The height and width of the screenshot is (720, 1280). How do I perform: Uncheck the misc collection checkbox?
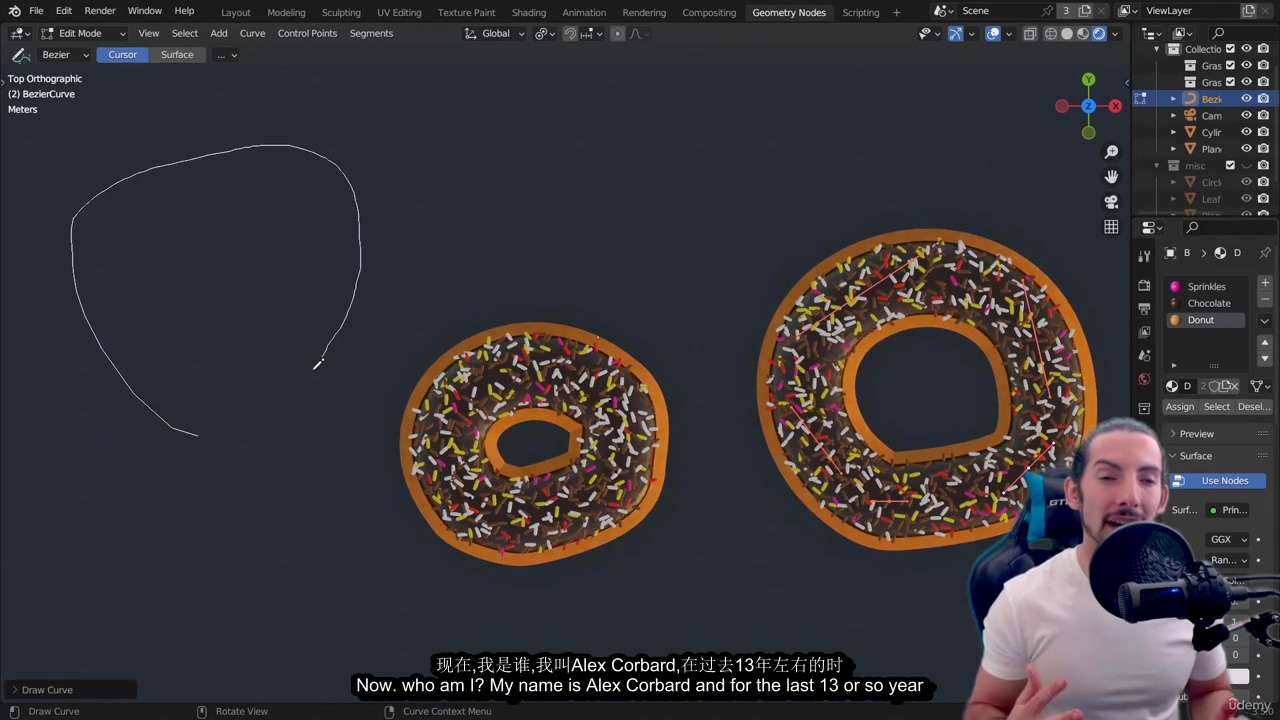[x=1230, y=165]
